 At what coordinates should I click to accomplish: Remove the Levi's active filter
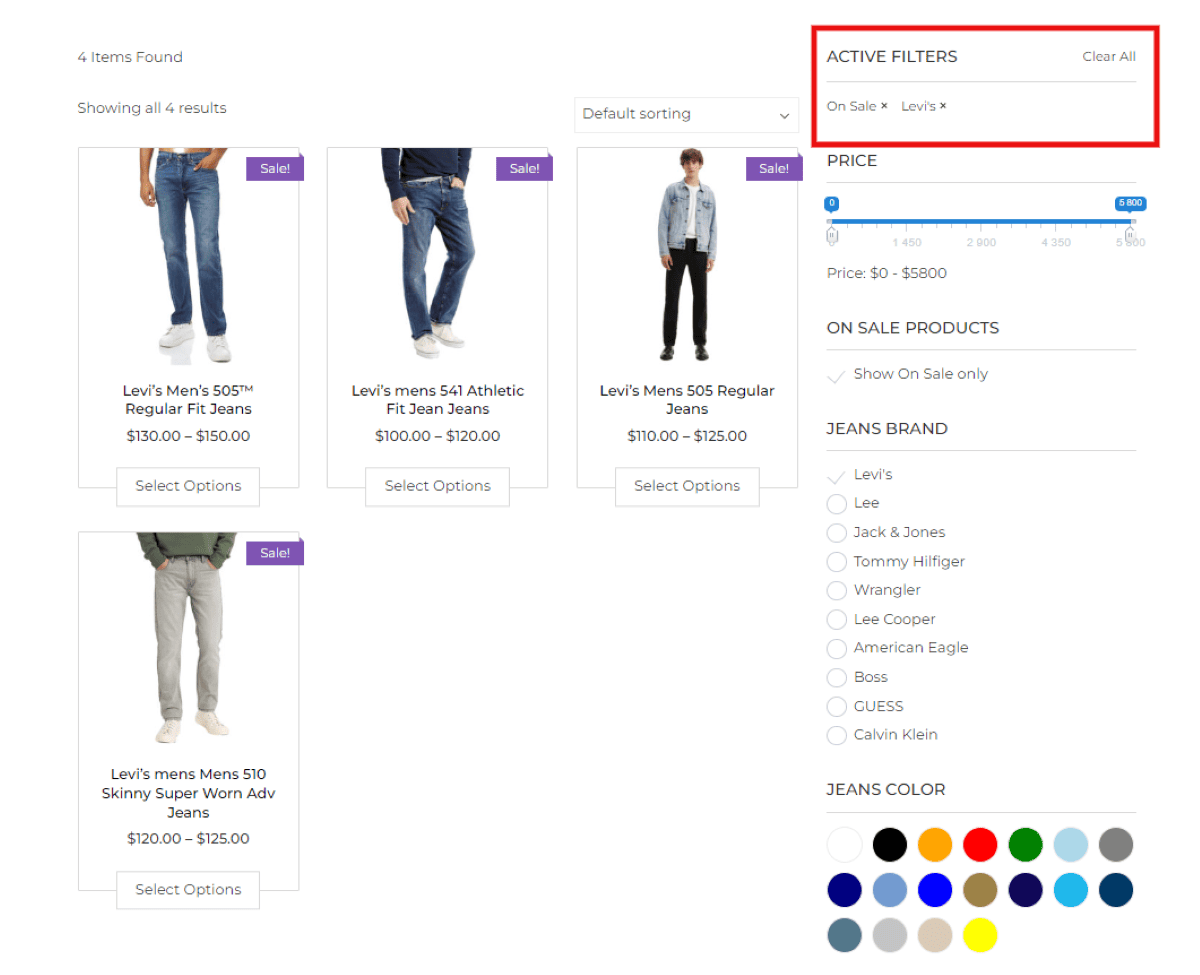point(942,106)
